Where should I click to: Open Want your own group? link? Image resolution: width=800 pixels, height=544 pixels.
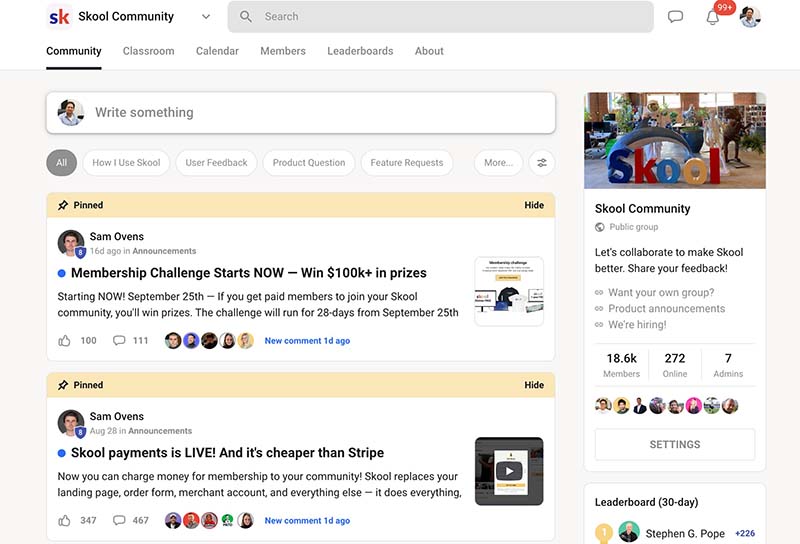[x=661, y=292]
